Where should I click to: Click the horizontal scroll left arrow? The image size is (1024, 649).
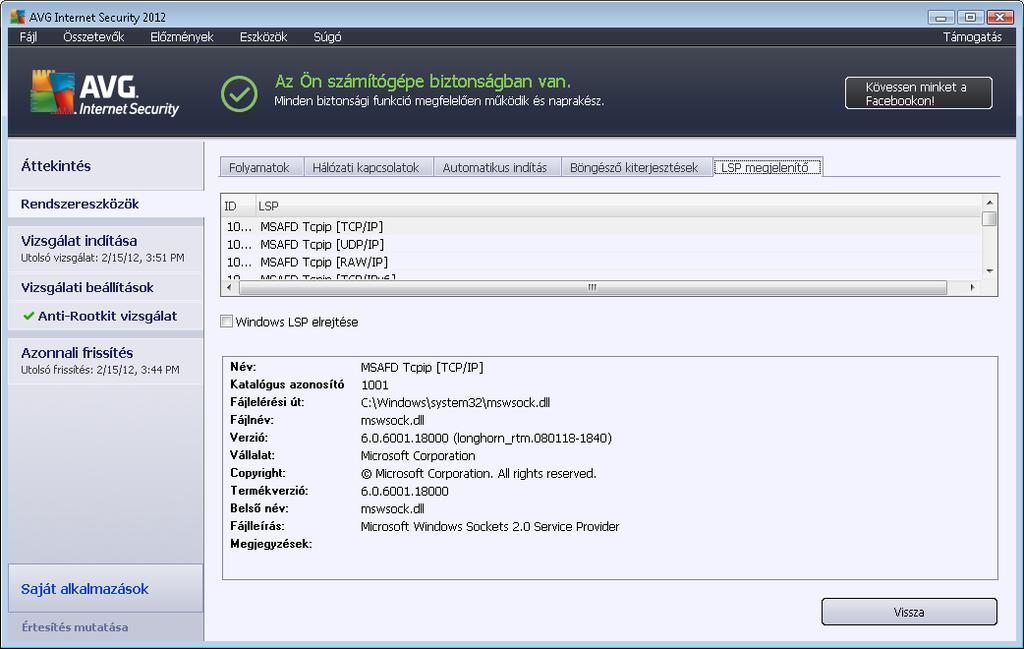pyautogui.click(x=229, y=287)
